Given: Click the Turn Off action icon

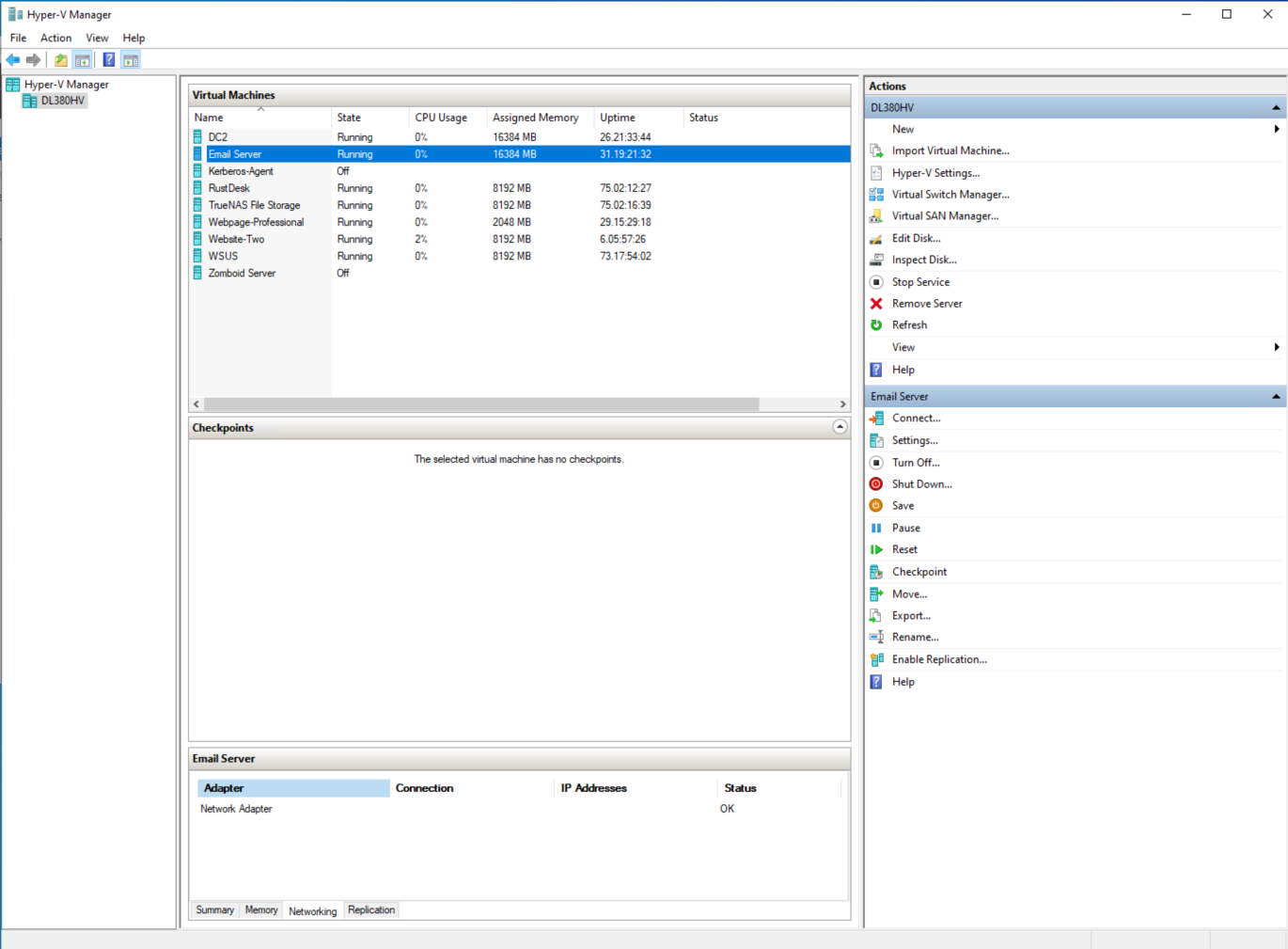Looking at the screenshot, I should (x=876, y=462).
